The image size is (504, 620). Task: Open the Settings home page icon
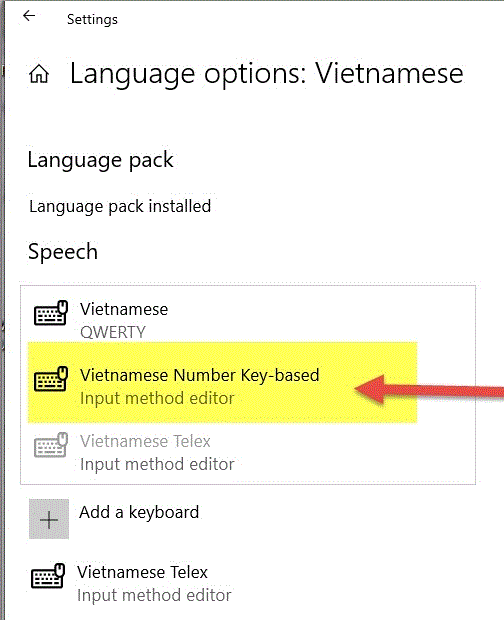[39, 74]
